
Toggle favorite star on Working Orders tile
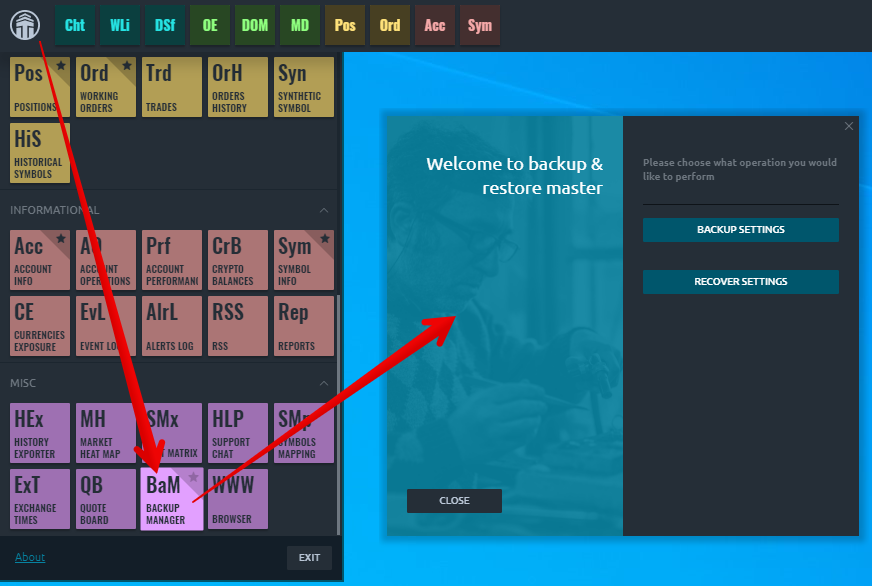pyautogui.click(x=127, y=66)
